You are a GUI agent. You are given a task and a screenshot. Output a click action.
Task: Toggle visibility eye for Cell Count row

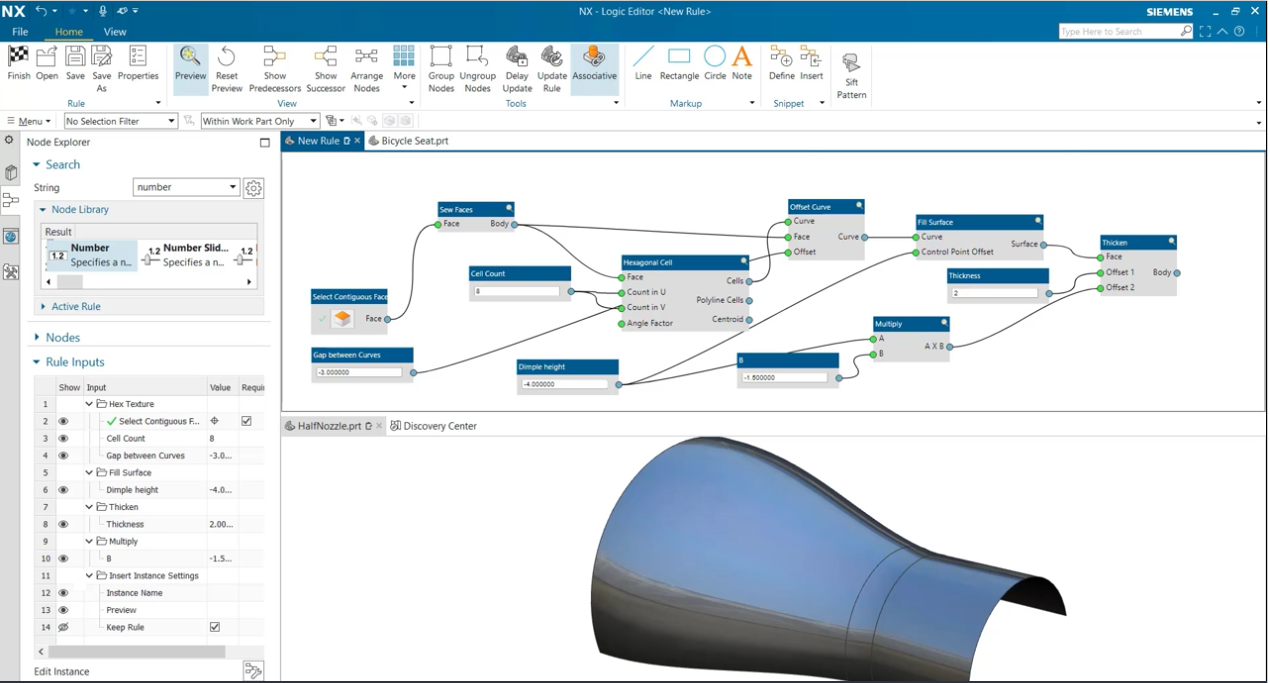[63, 438]
